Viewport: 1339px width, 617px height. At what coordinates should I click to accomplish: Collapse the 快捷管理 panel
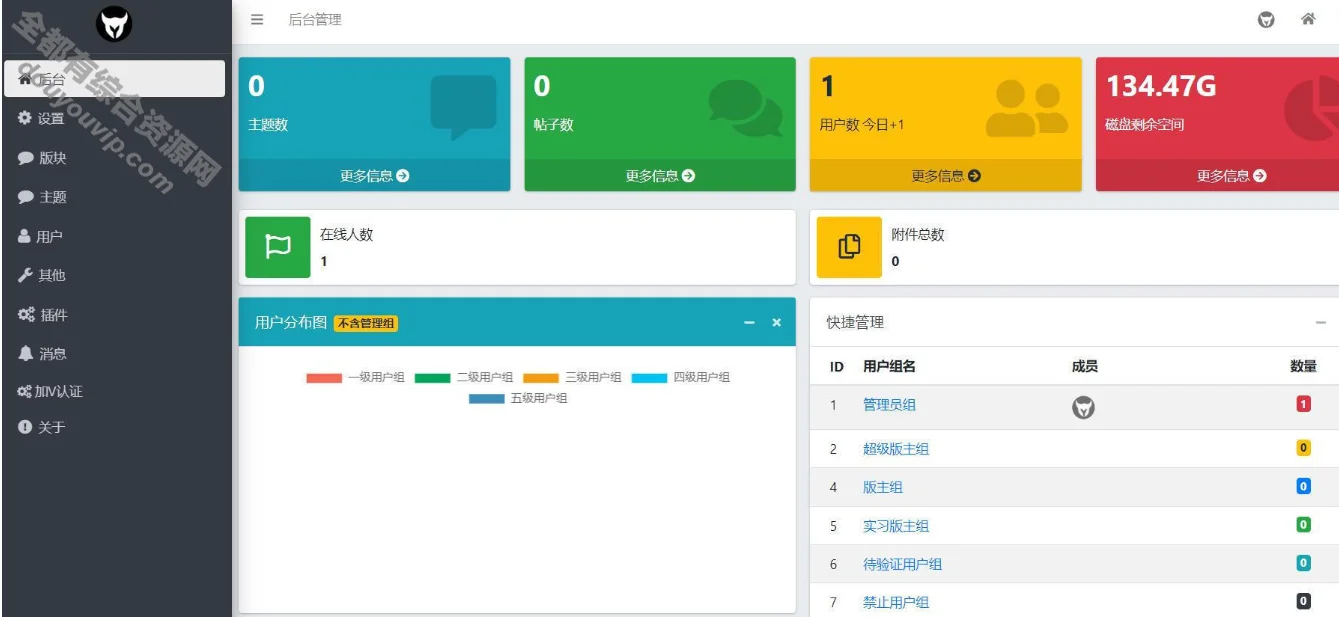point(1321,323)
